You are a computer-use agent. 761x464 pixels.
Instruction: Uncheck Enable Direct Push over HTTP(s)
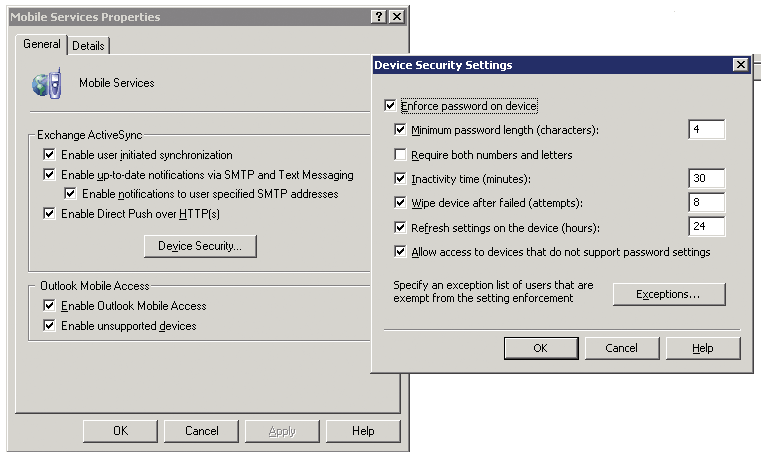[50, 213]
